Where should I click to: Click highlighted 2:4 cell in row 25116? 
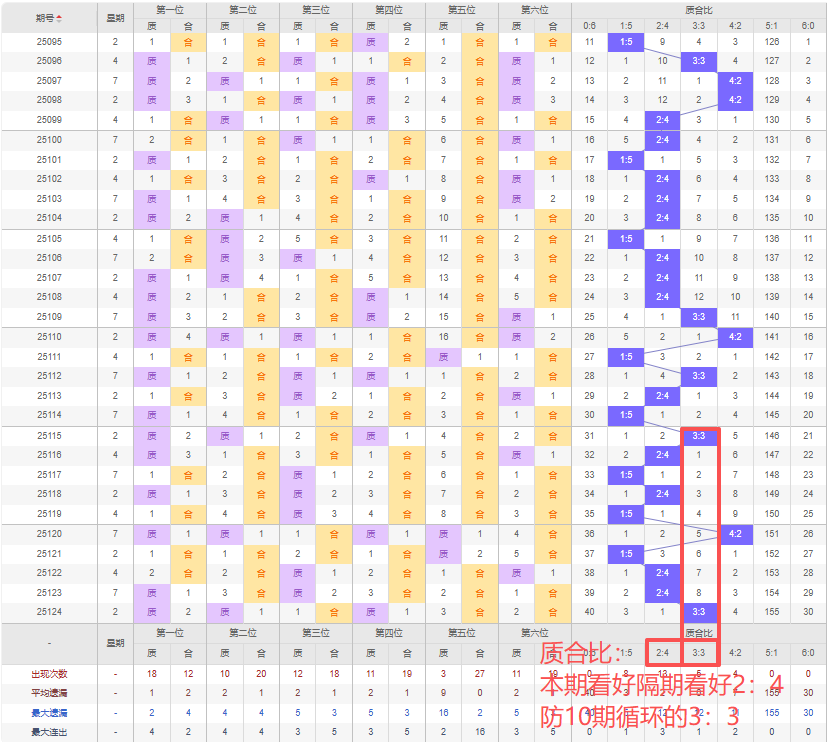point(662,455)
